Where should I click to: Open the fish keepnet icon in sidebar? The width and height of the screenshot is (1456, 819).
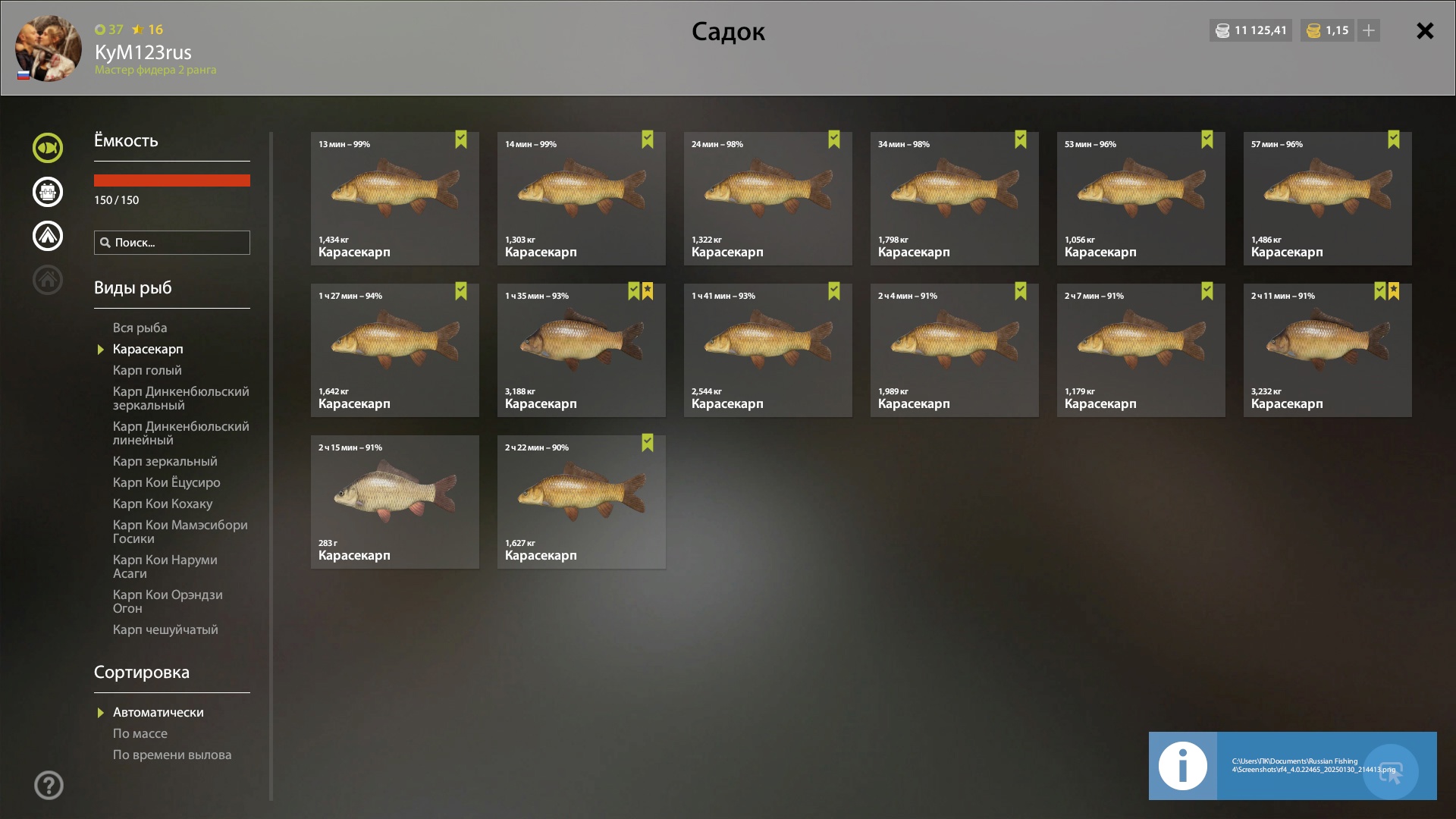click(x=48, y=148)
